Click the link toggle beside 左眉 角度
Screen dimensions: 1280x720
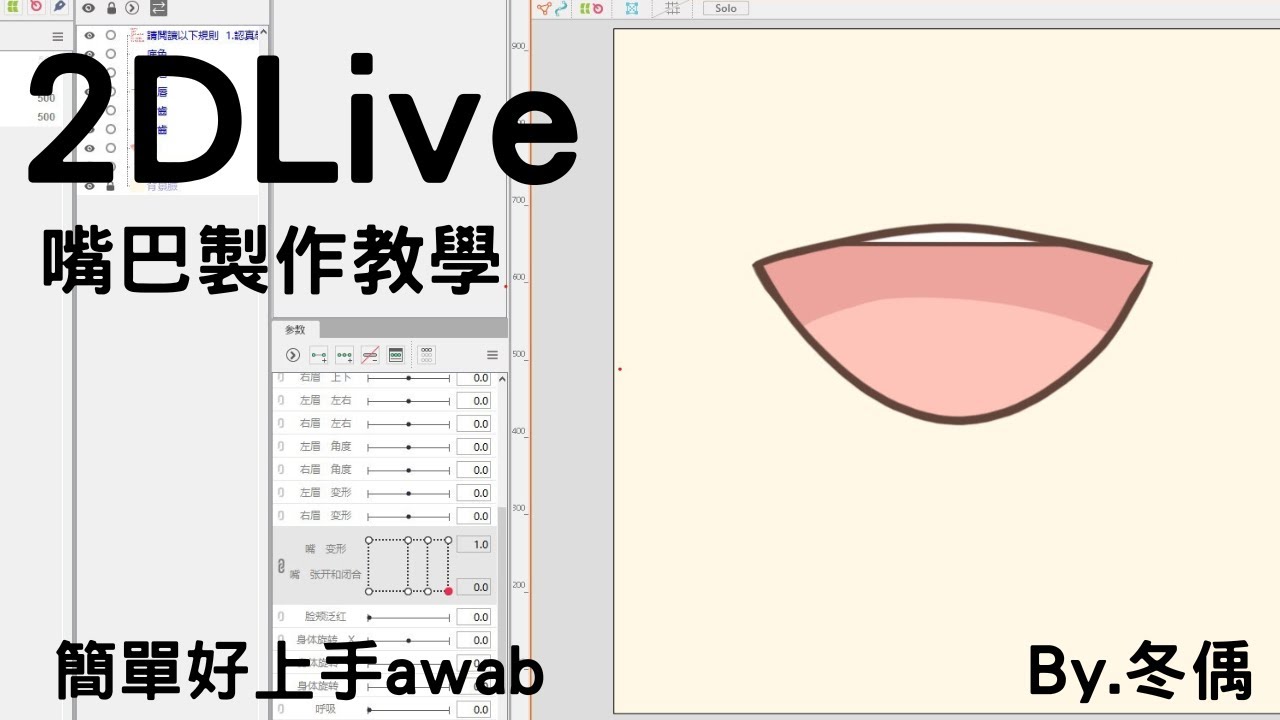coord(281,447)
